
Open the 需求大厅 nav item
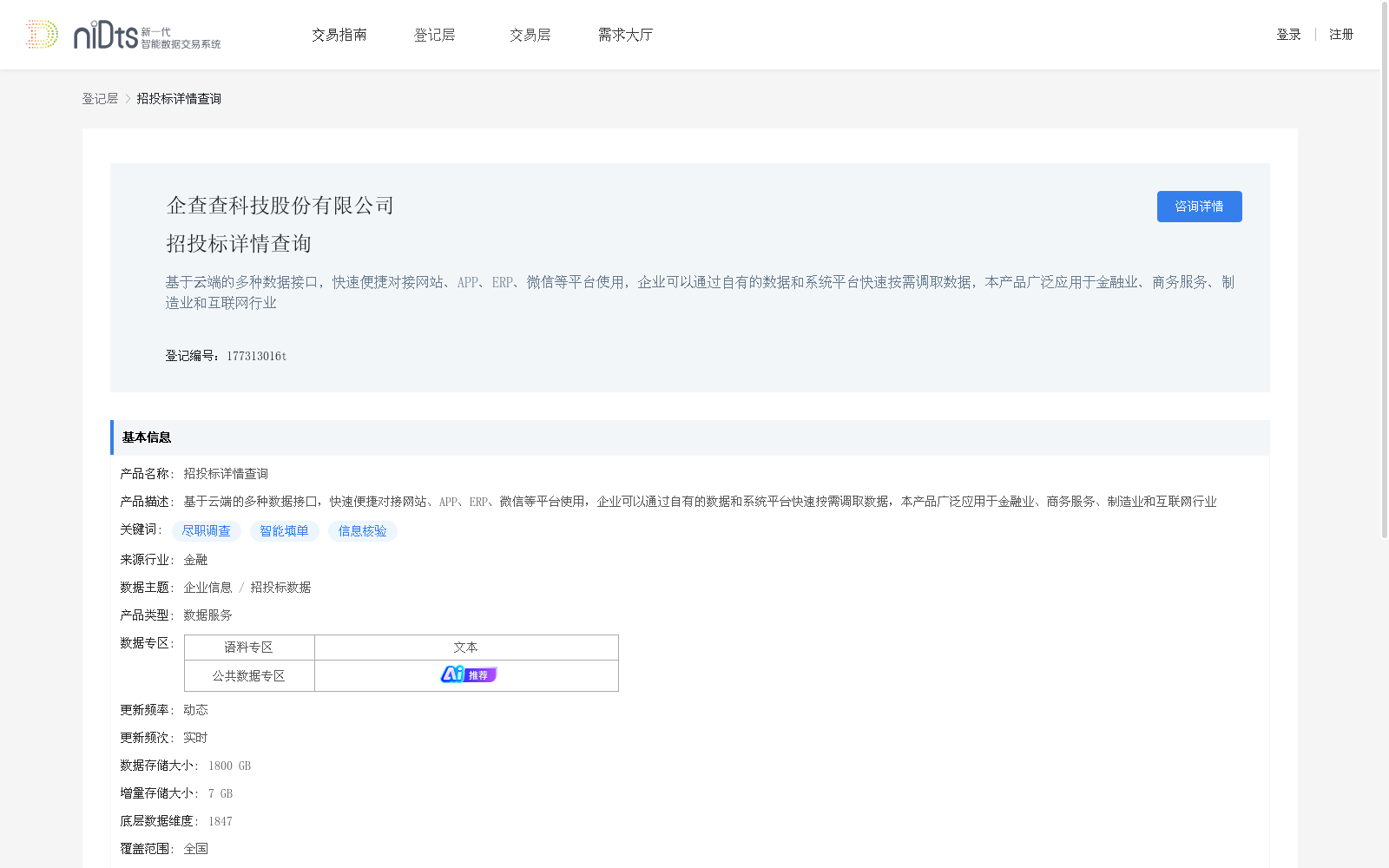[x=625, y=35]
